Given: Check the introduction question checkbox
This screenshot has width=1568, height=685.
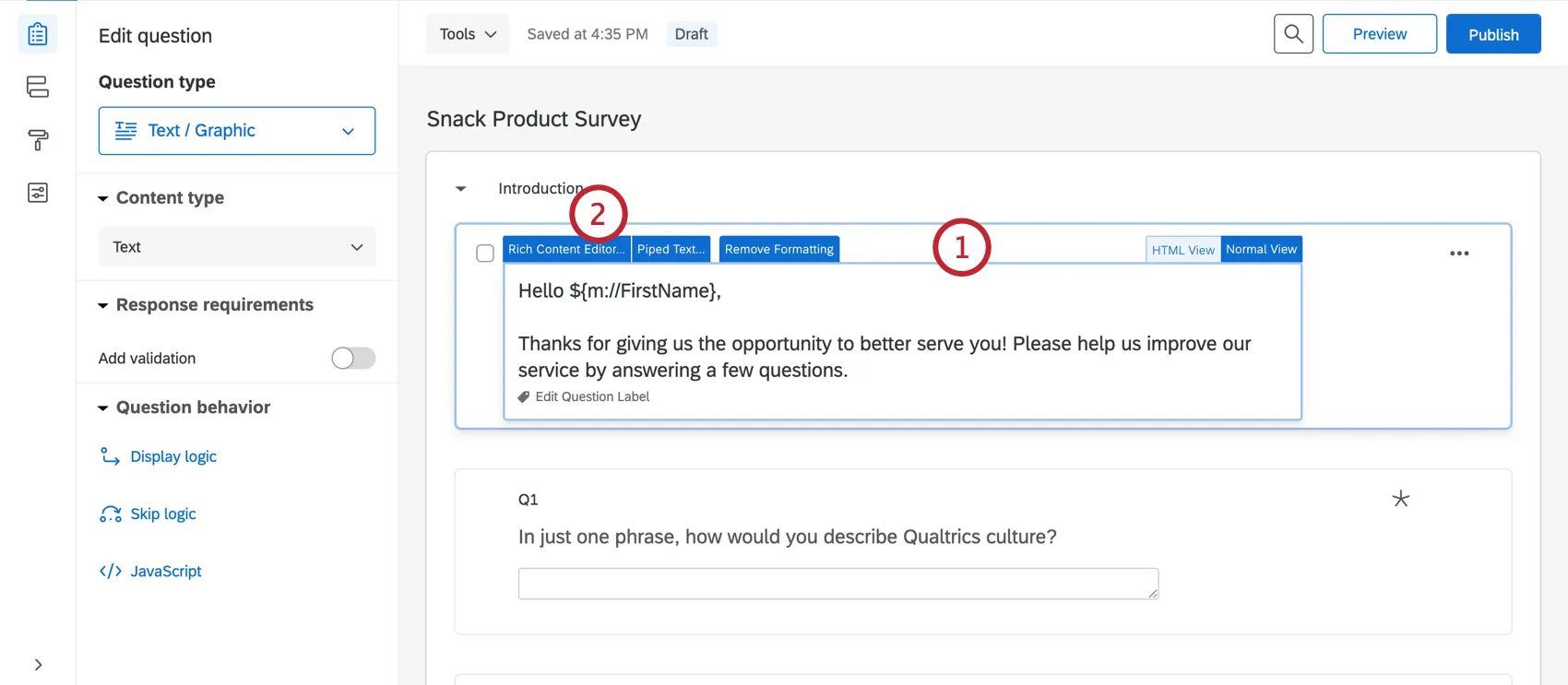Looking at the screenshot, I should coord(485,254).
